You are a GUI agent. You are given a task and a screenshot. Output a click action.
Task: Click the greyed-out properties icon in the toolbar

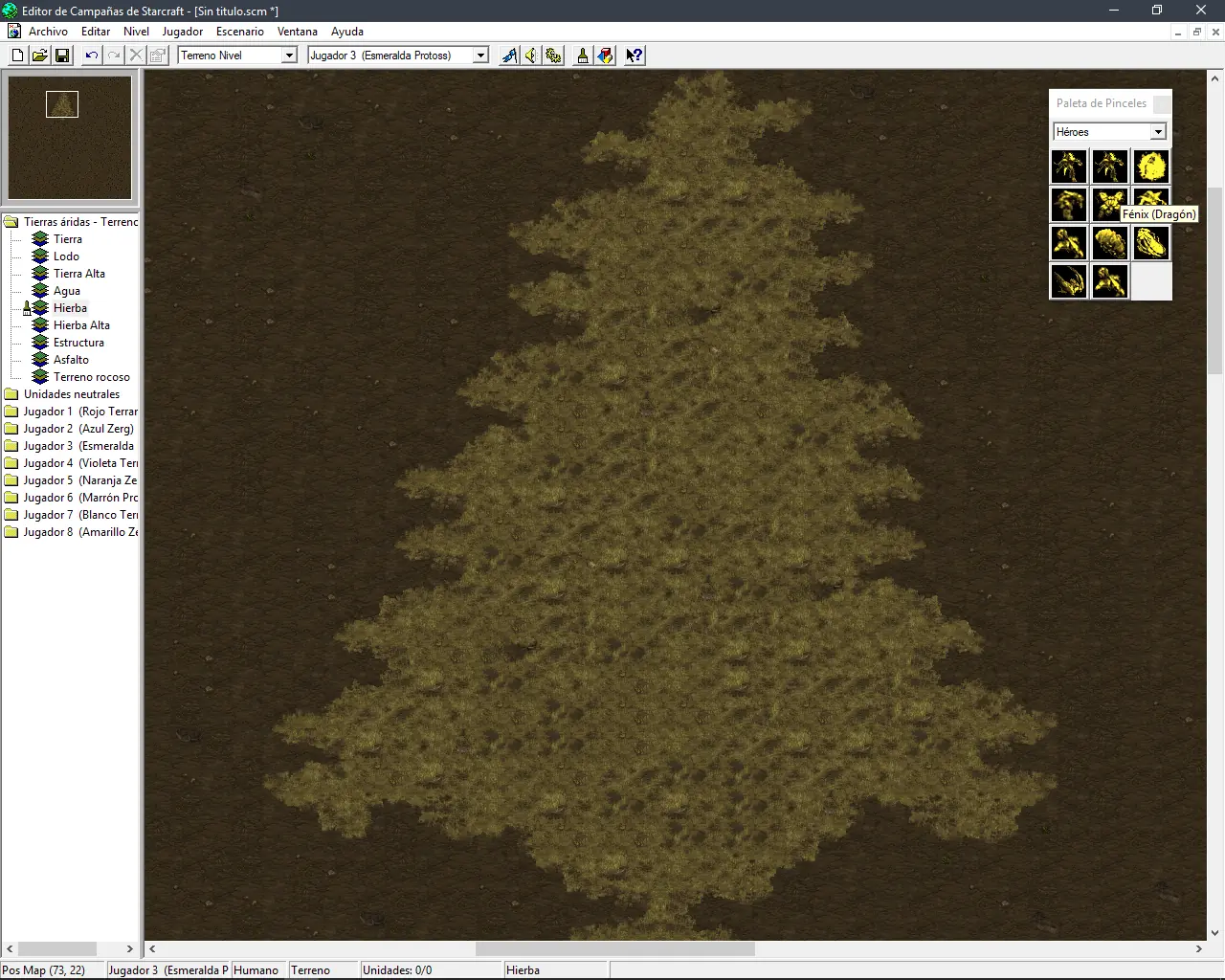(158, 56)
